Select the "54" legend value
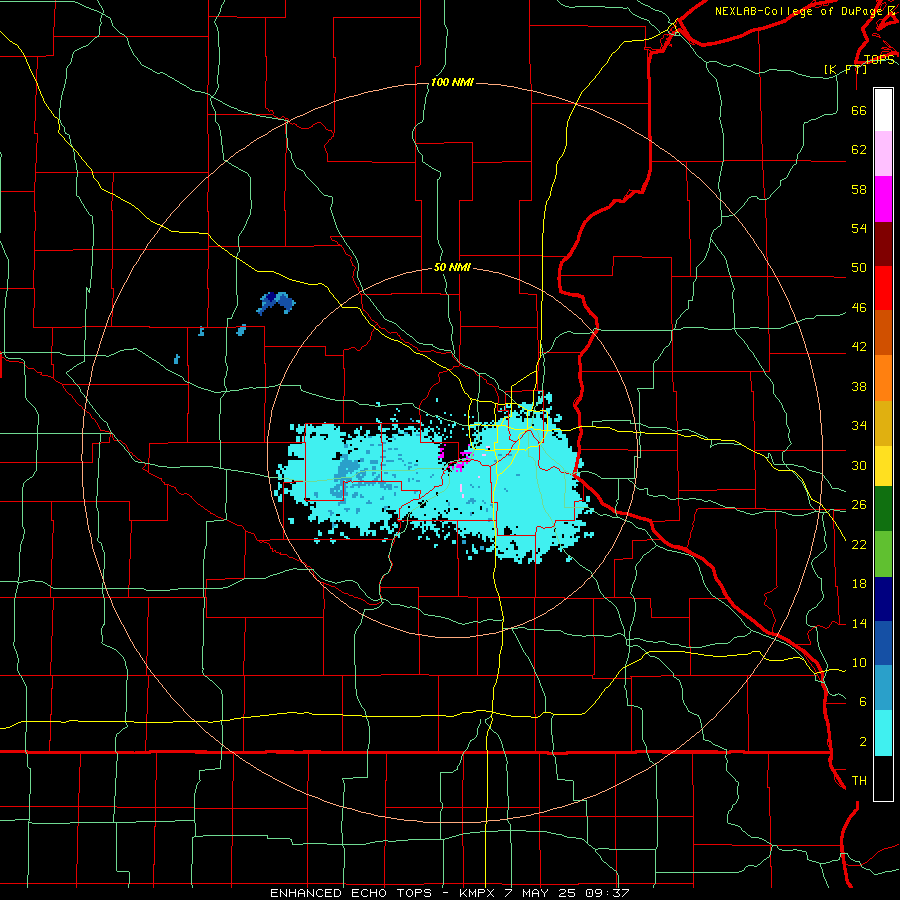The width and height of the screenshot is (900, 900). pyautogui.click(x=859, y=228)
